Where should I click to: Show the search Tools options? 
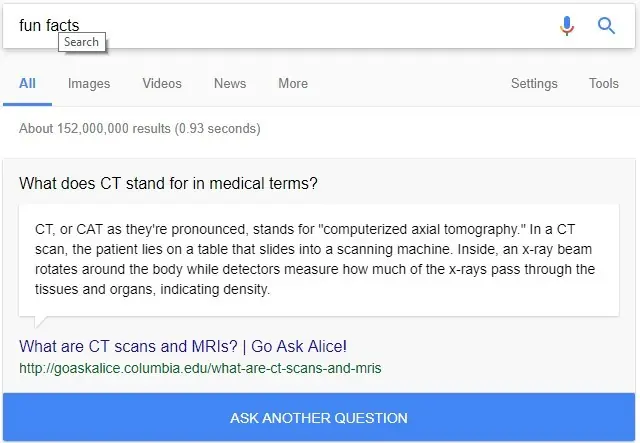(x=604, y=83)
